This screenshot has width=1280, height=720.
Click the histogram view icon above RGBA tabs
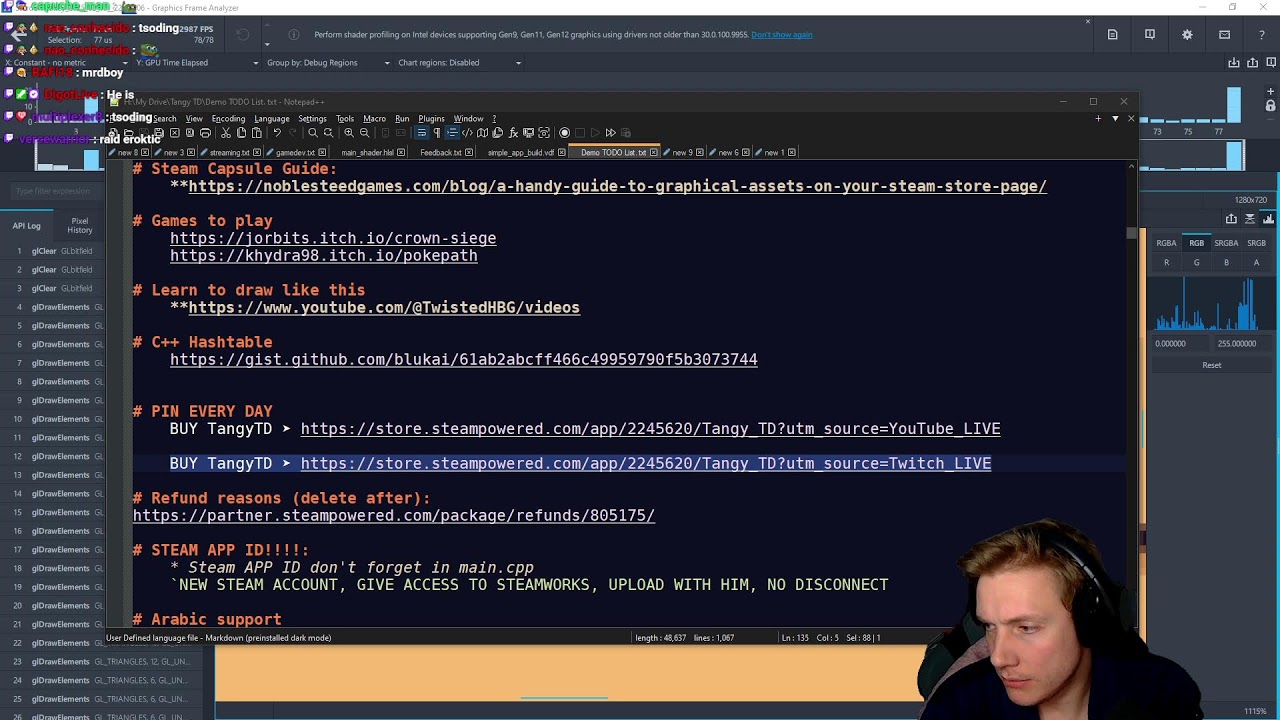tap(1268, 219)
